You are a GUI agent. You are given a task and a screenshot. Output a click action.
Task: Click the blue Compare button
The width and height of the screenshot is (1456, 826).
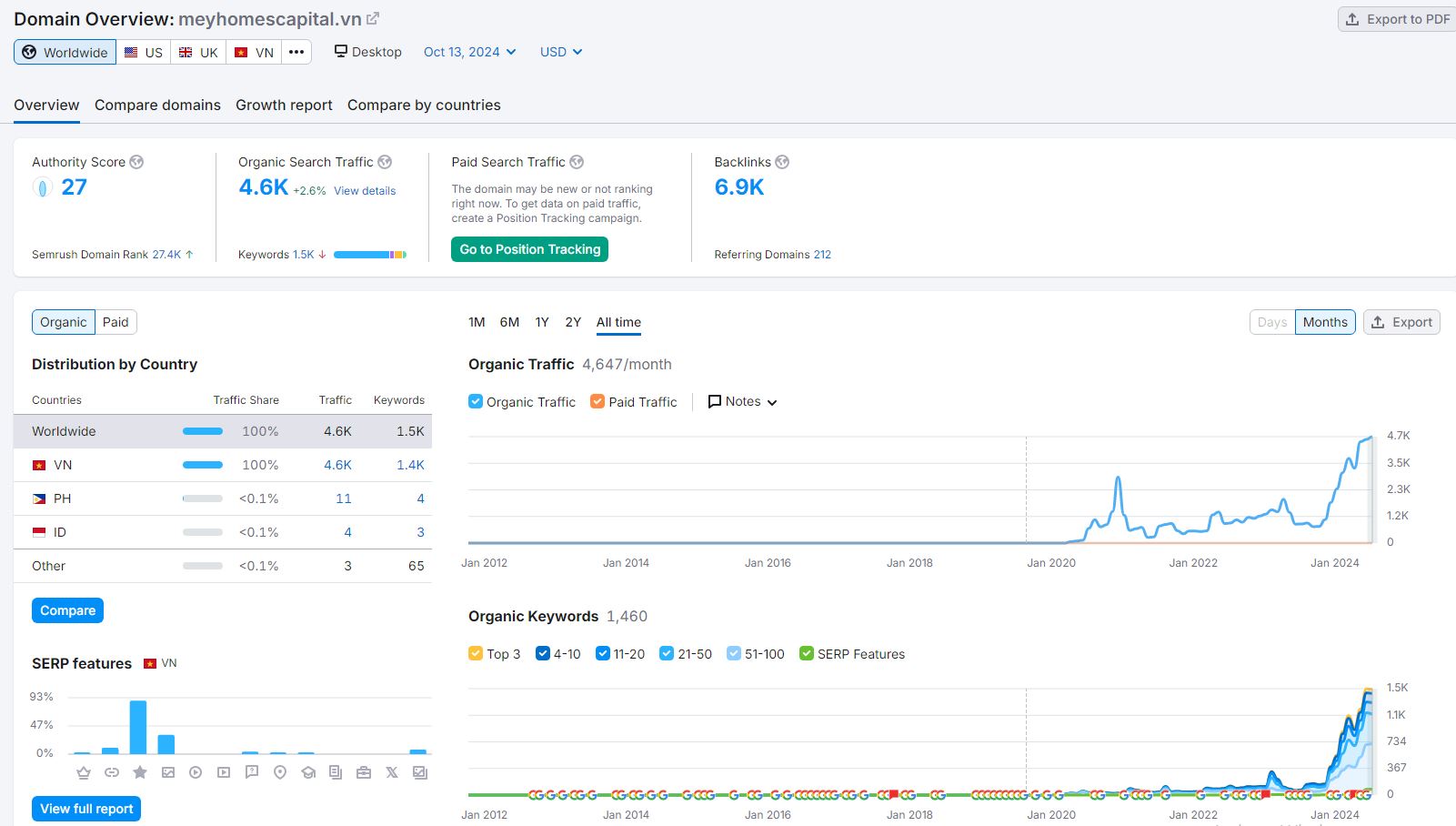point(67,610)
